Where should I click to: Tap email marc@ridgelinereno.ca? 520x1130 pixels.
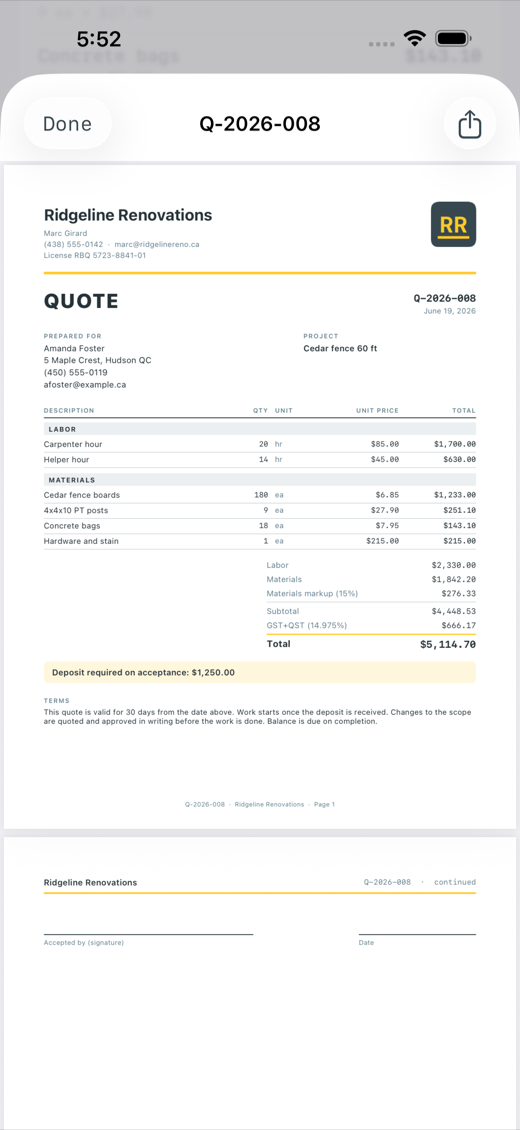(157, 244)
